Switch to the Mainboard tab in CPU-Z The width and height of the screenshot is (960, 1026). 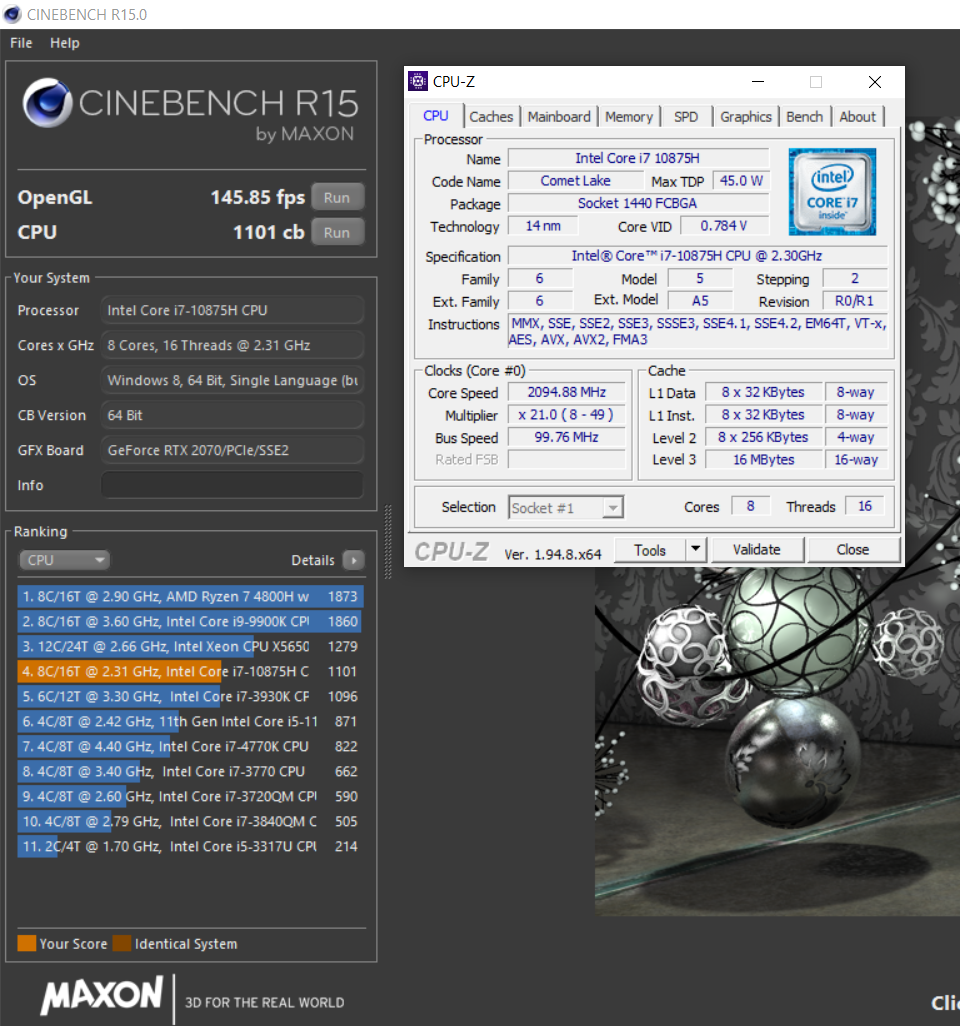coord(559,116)
